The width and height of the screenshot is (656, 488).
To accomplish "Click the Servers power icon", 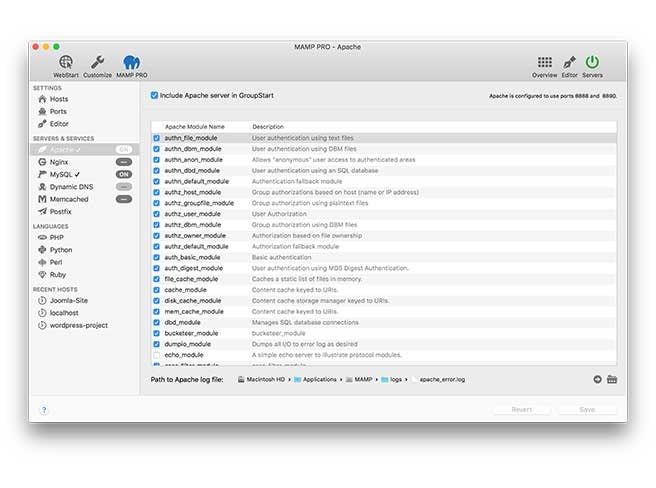I will point(592,66).
